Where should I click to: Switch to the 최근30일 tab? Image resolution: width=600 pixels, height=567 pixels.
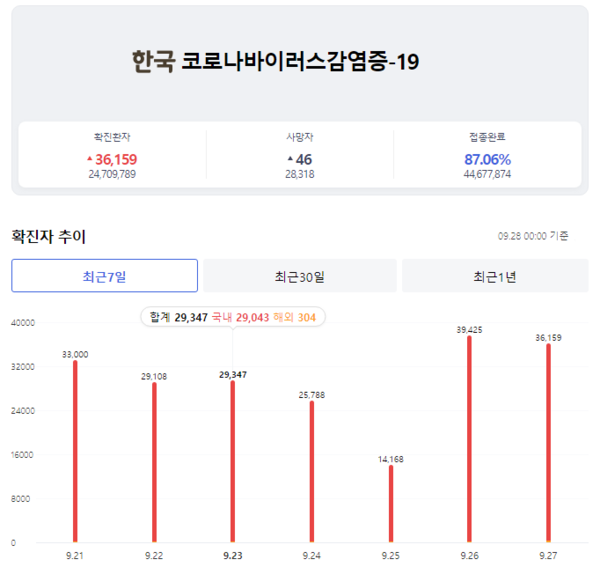point(300,276)
